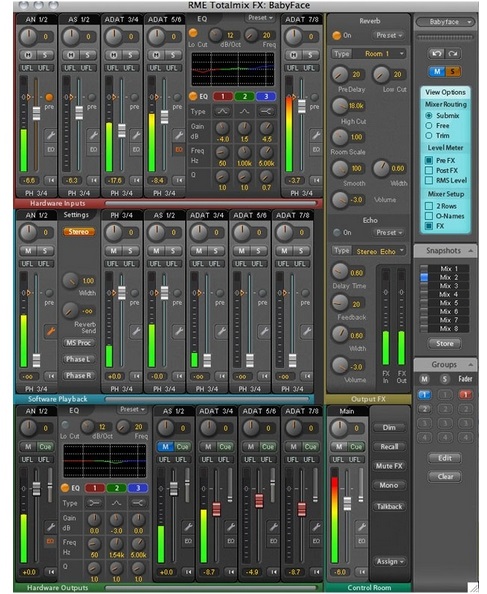Enable Post FX level meter
The image size is (487, 594).
pyautogui.click(x=429, y=170)
